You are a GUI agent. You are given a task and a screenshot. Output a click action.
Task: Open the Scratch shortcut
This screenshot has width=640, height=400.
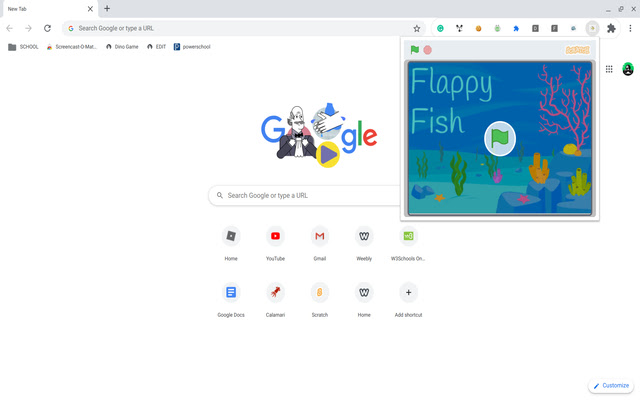pos(320,300)
